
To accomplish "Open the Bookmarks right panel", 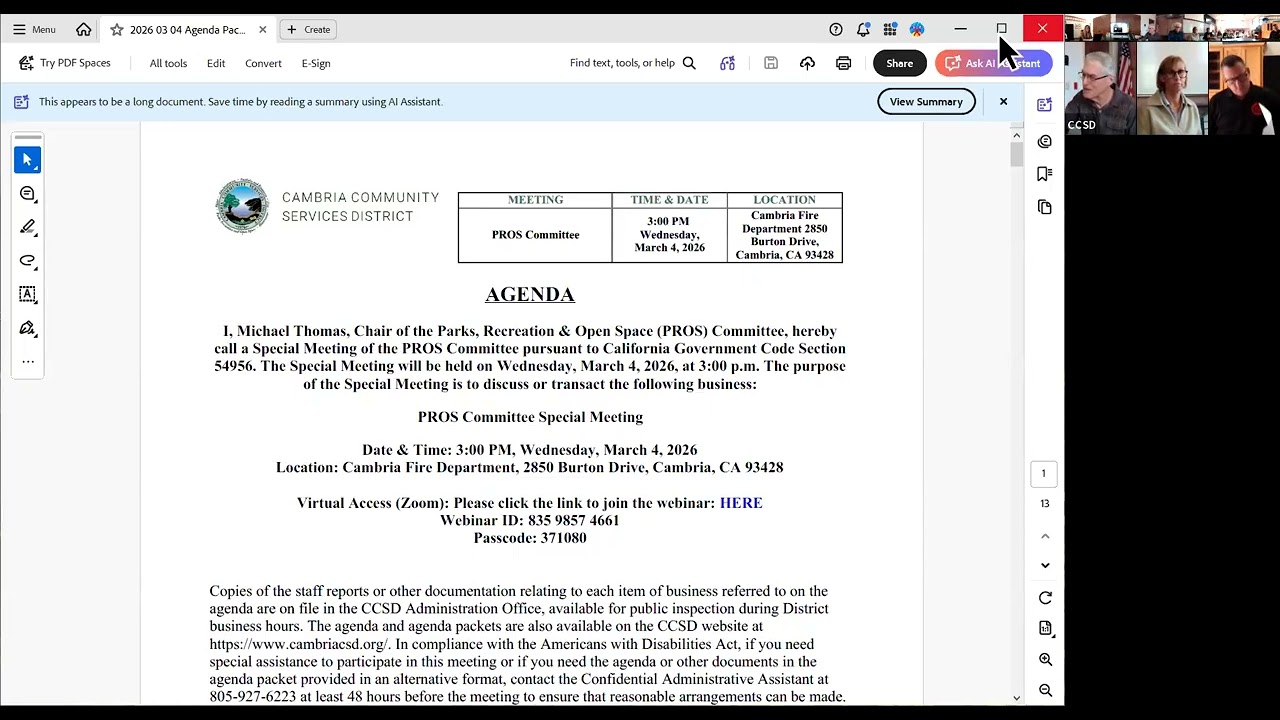I will [1045, 174].
